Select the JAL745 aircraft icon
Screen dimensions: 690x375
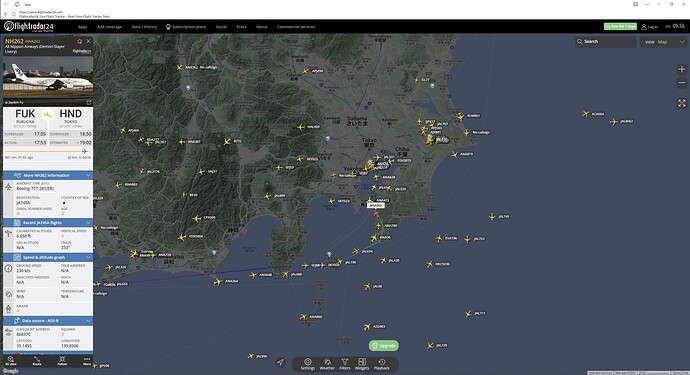tap(492, 217)
